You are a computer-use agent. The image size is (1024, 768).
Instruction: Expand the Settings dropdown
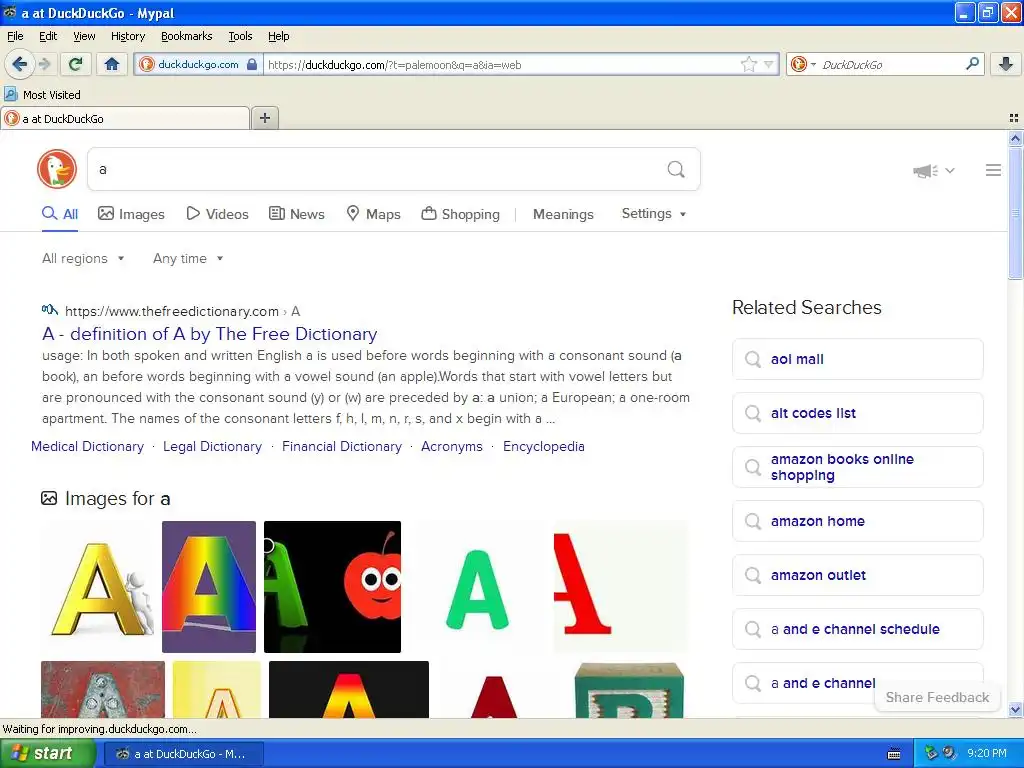(654, 214)
